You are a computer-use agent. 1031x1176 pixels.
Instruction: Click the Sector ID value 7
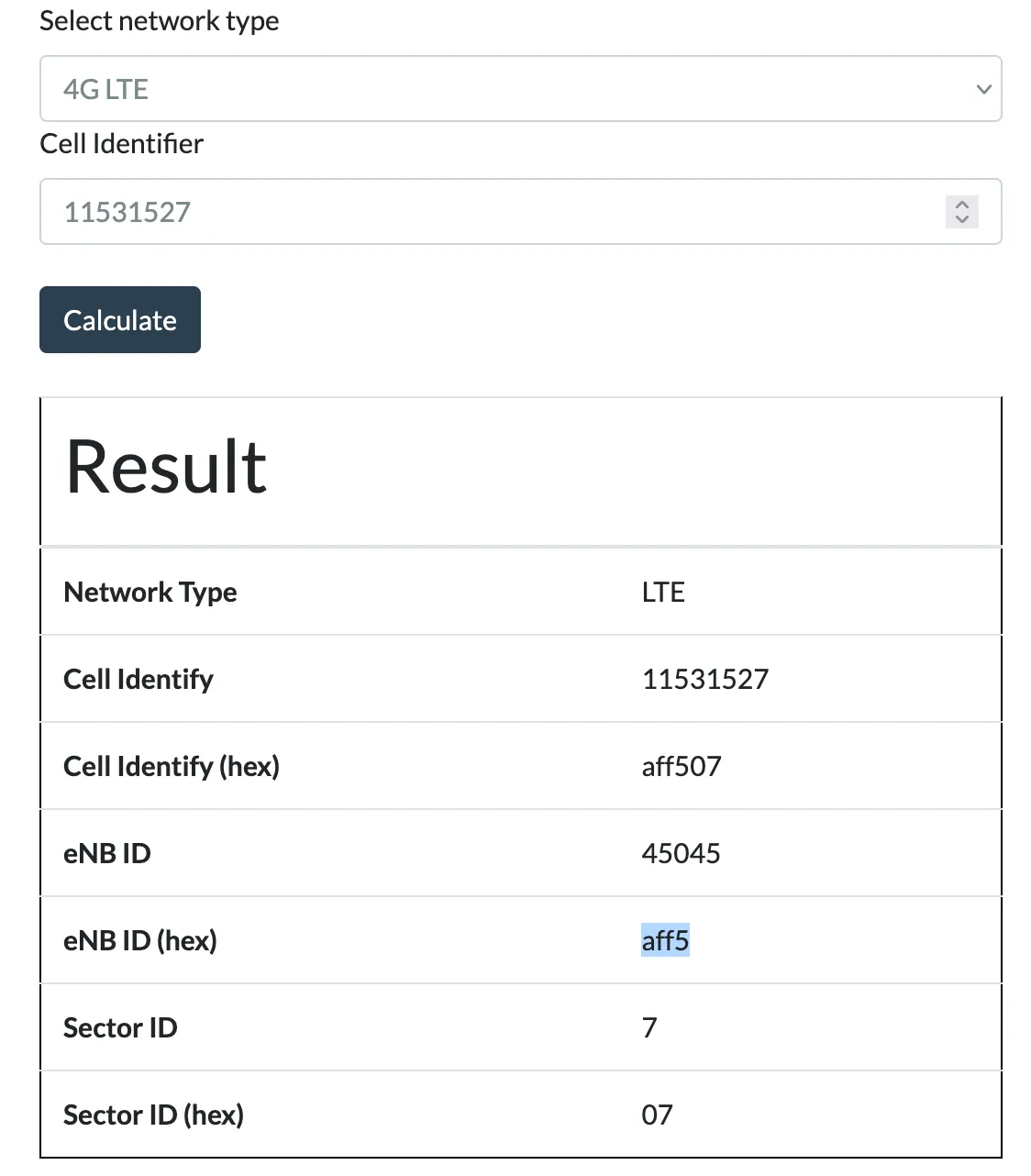[649, 1027]
